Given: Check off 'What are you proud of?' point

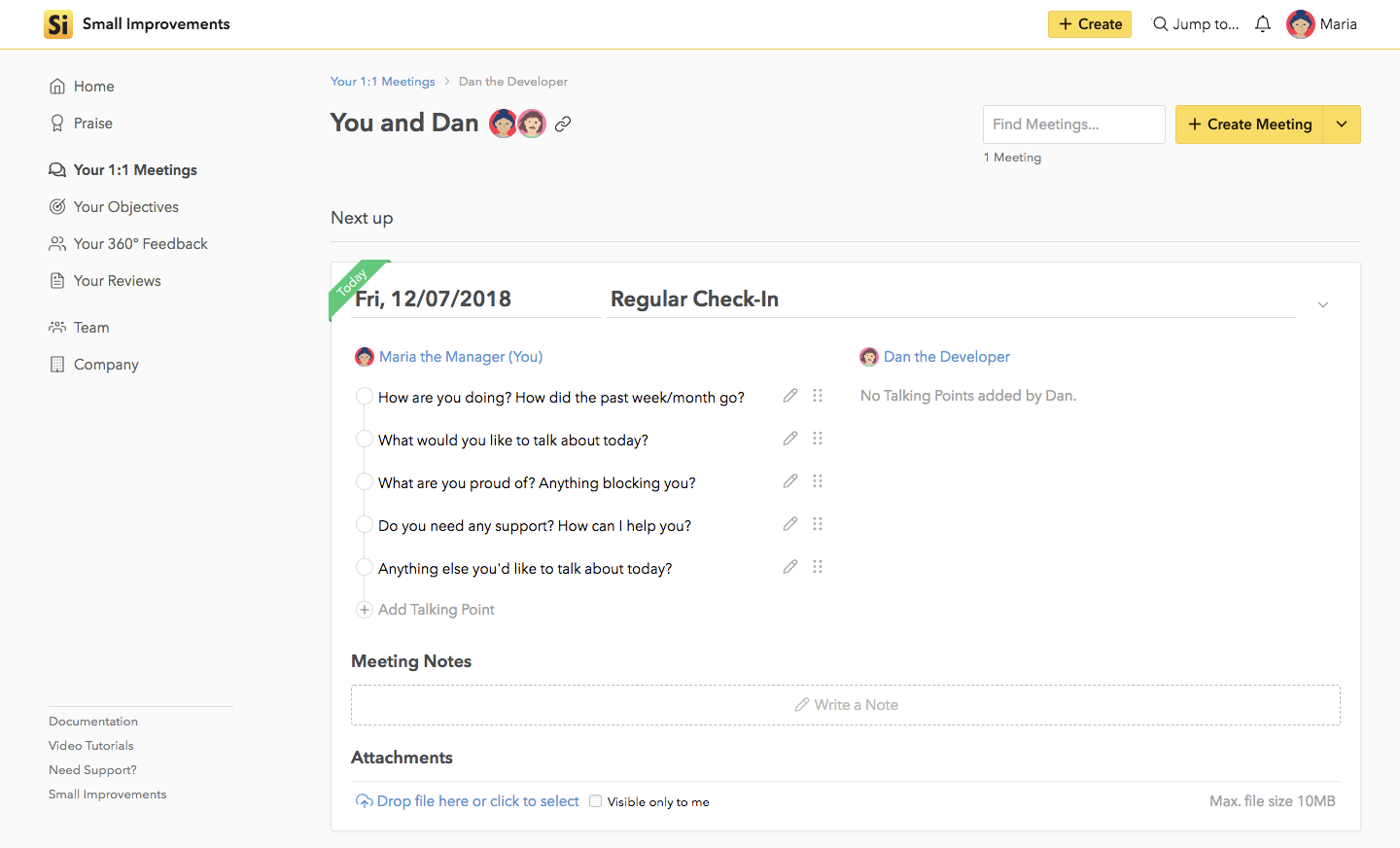Looking at the screenshot, I should [x=365, y=481].
